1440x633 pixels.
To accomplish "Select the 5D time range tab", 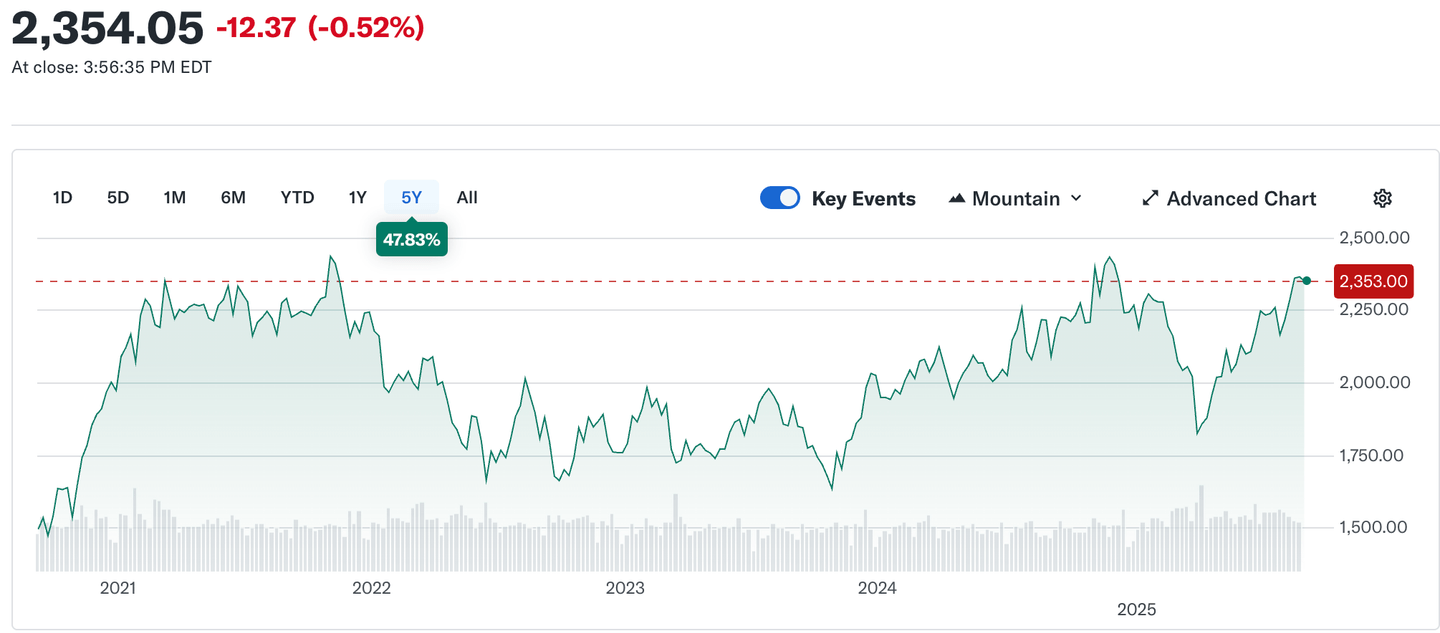I will coord(118,197).
